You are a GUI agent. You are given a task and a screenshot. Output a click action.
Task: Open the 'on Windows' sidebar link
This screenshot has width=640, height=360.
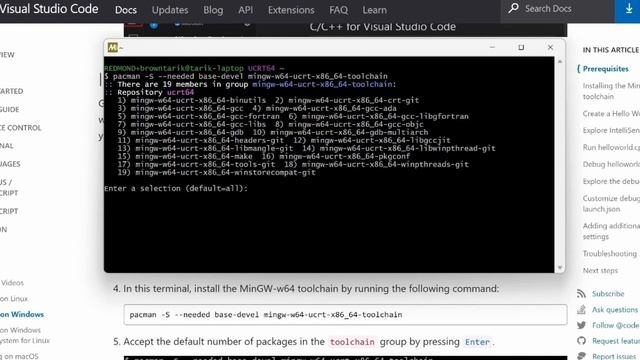pos(22,314)
